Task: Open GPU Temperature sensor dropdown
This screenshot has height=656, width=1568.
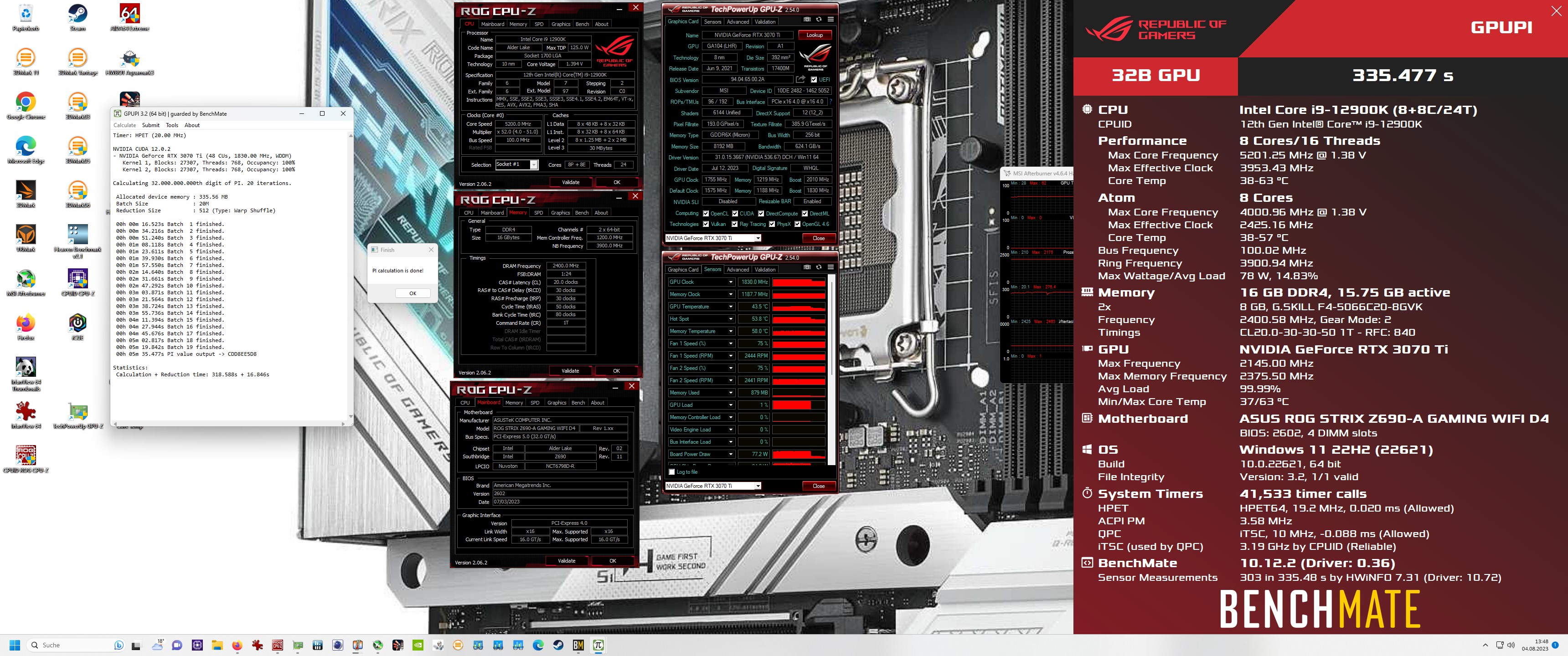Action: coord(730,307)
